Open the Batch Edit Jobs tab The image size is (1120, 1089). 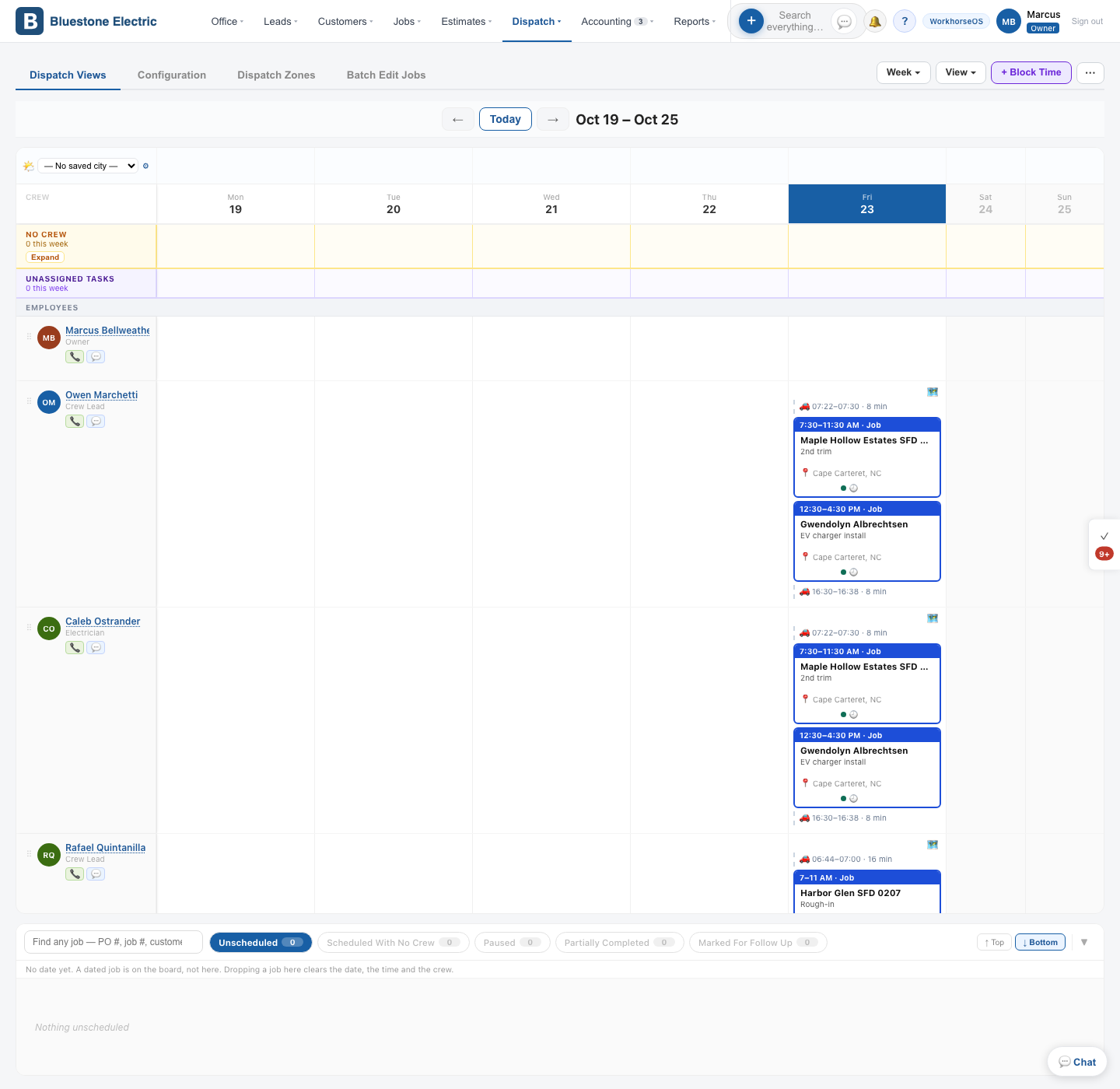coord(386,75)
